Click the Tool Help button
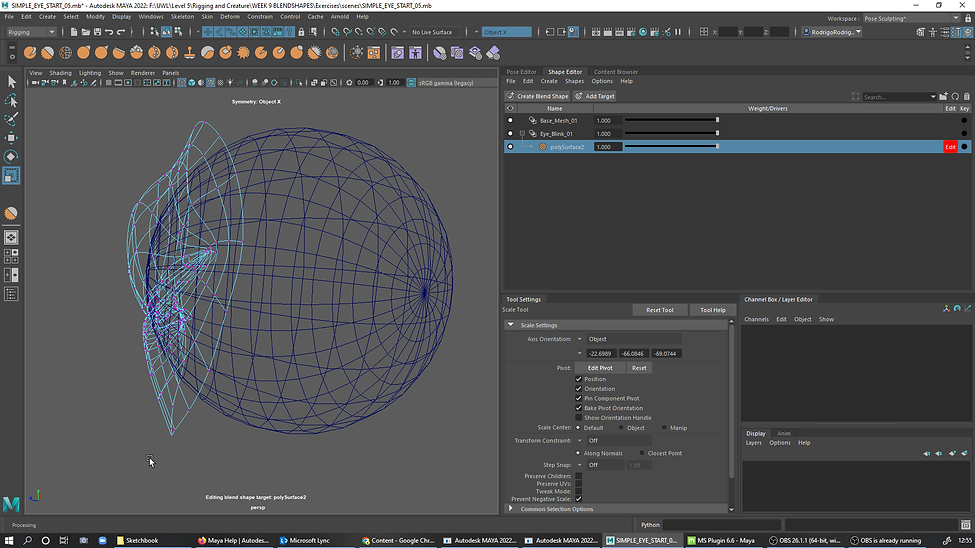Screen dimensions: 975x548 (x=713, y=310)
